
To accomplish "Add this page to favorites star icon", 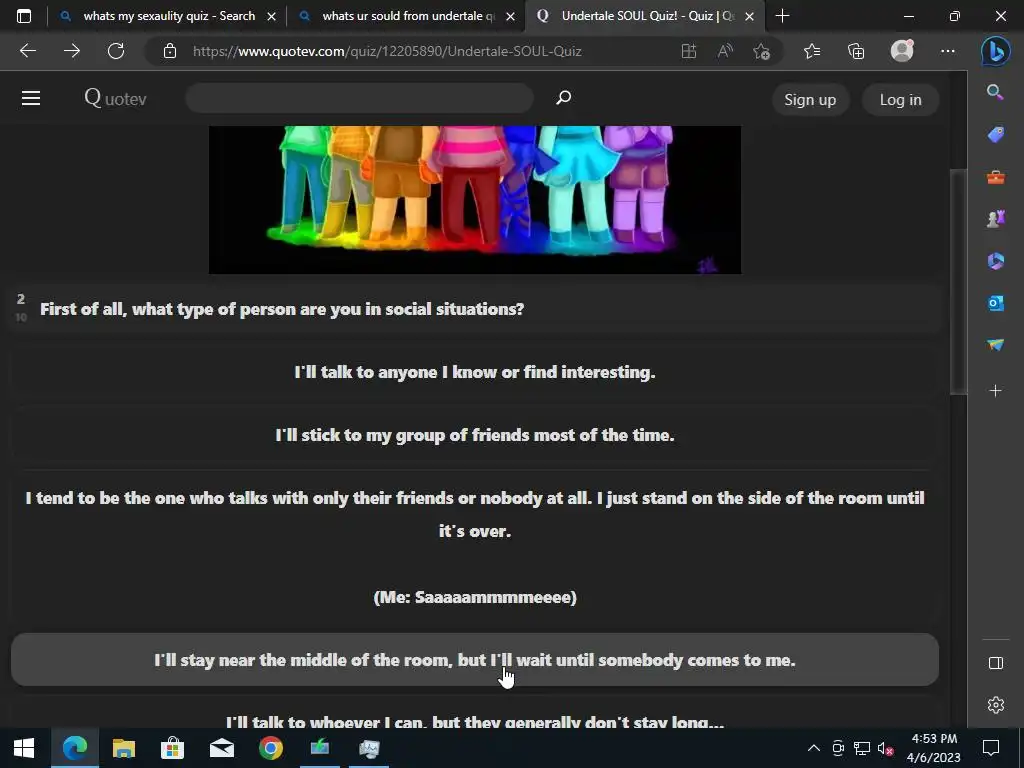I will tap(761, 51).
